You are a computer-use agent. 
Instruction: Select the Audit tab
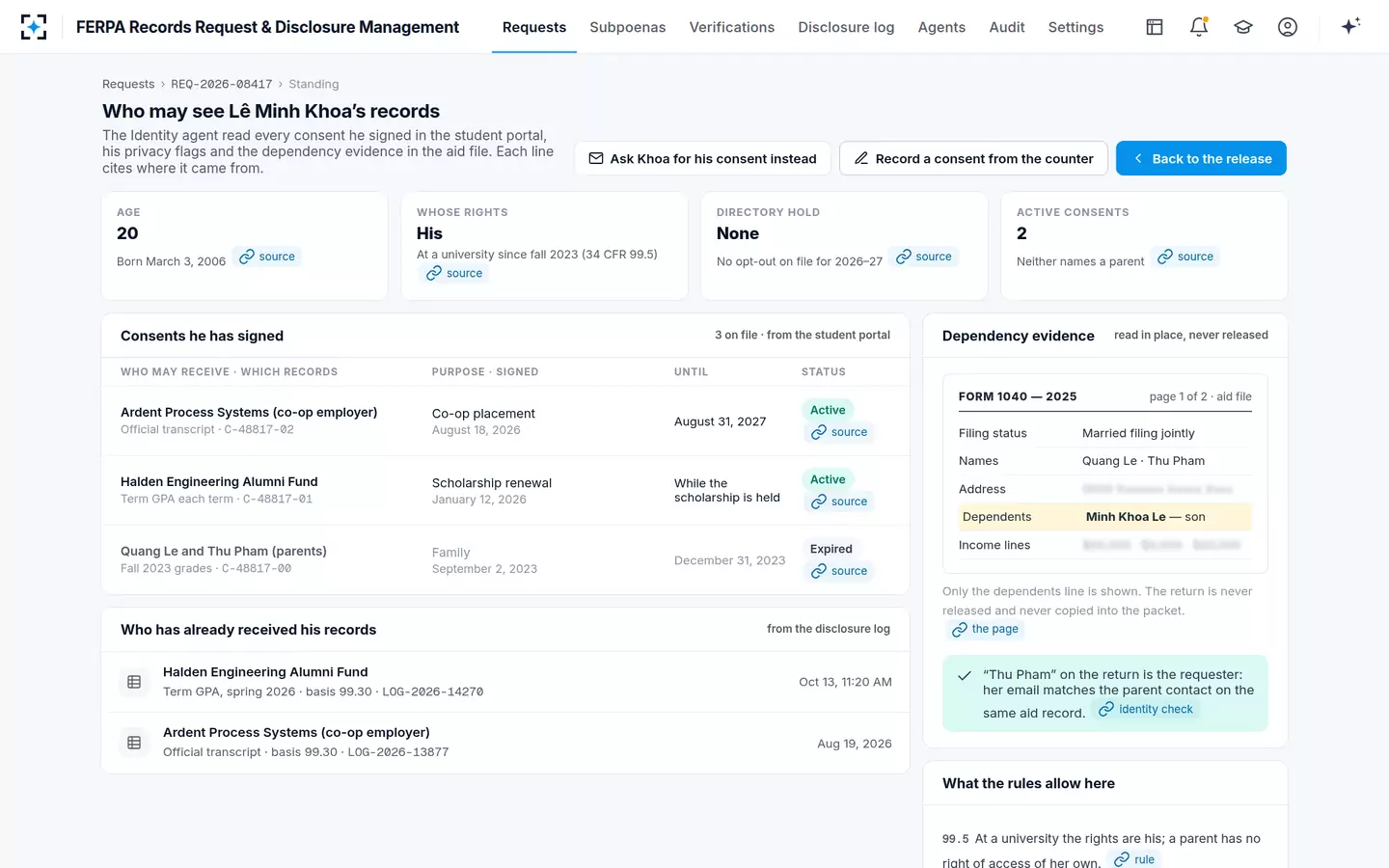click(x=1007, y=27)
